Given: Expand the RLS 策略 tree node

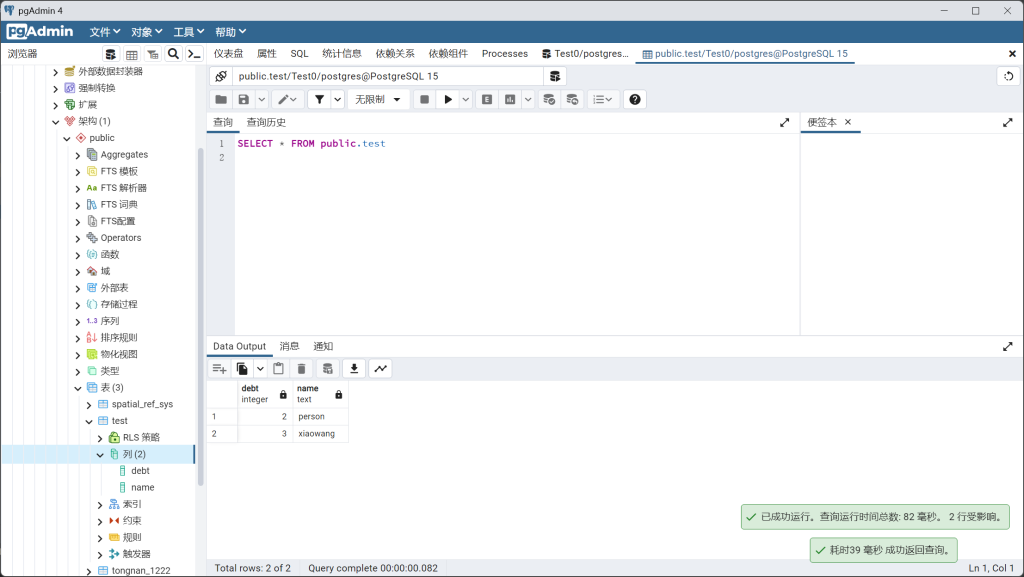Looking at the screenshot, I should click(x=100, y=438).
